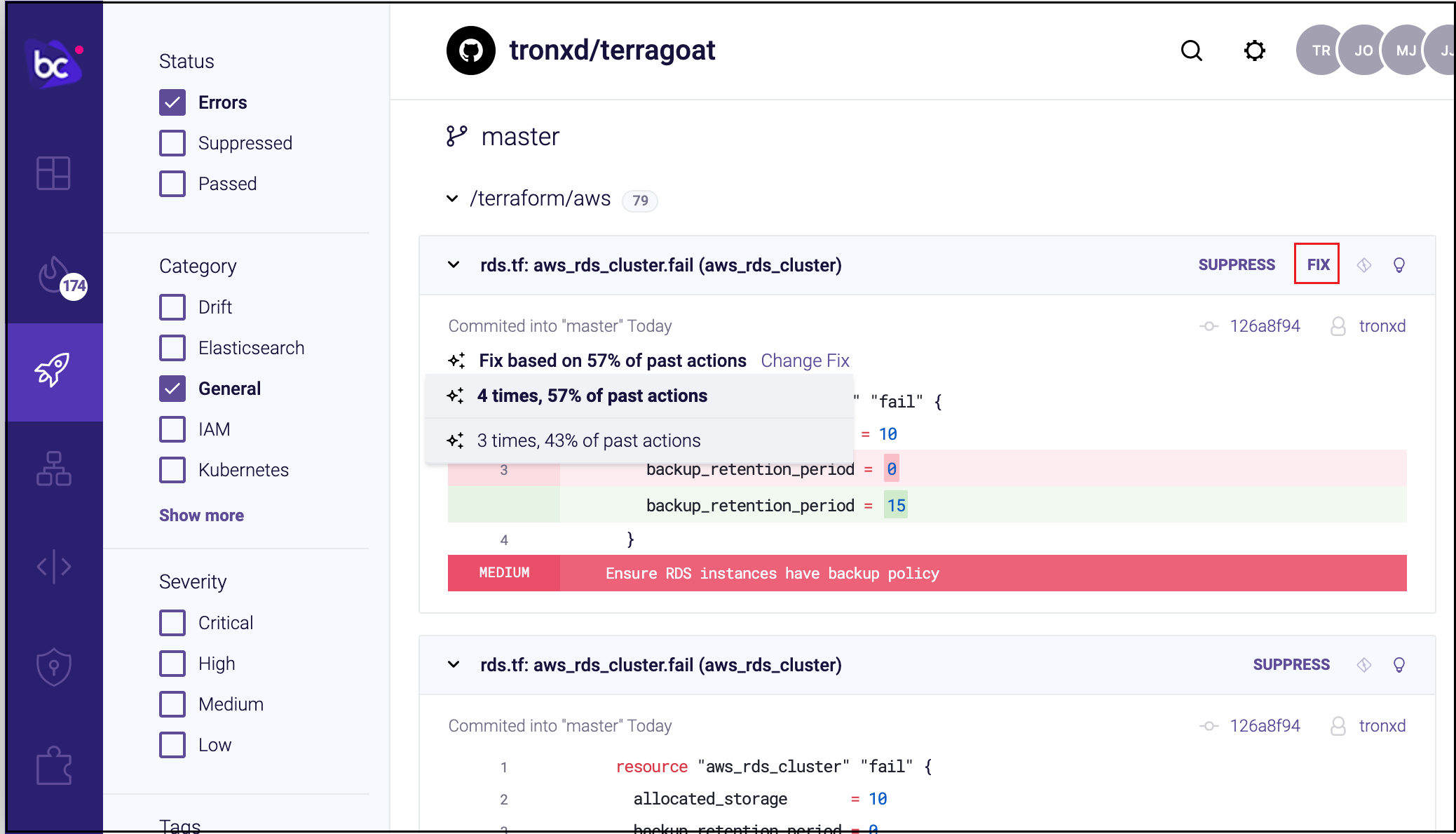Viewport: 1456px width, 834px height.
Task: Open the network hierarchy sidebar icon
Action: tap(53, 469)
